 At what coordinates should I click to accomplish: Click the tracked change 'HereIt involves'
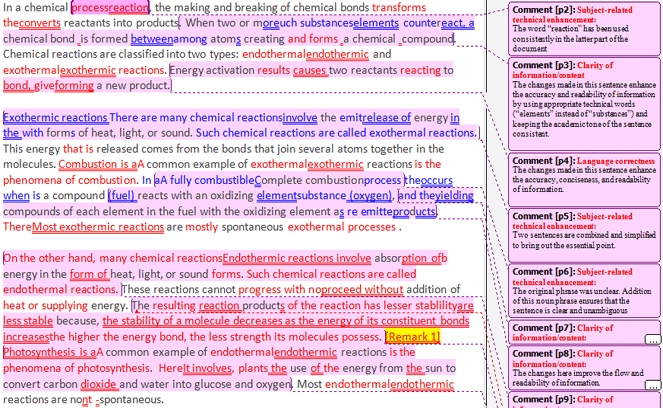click(x=195, y=368)
